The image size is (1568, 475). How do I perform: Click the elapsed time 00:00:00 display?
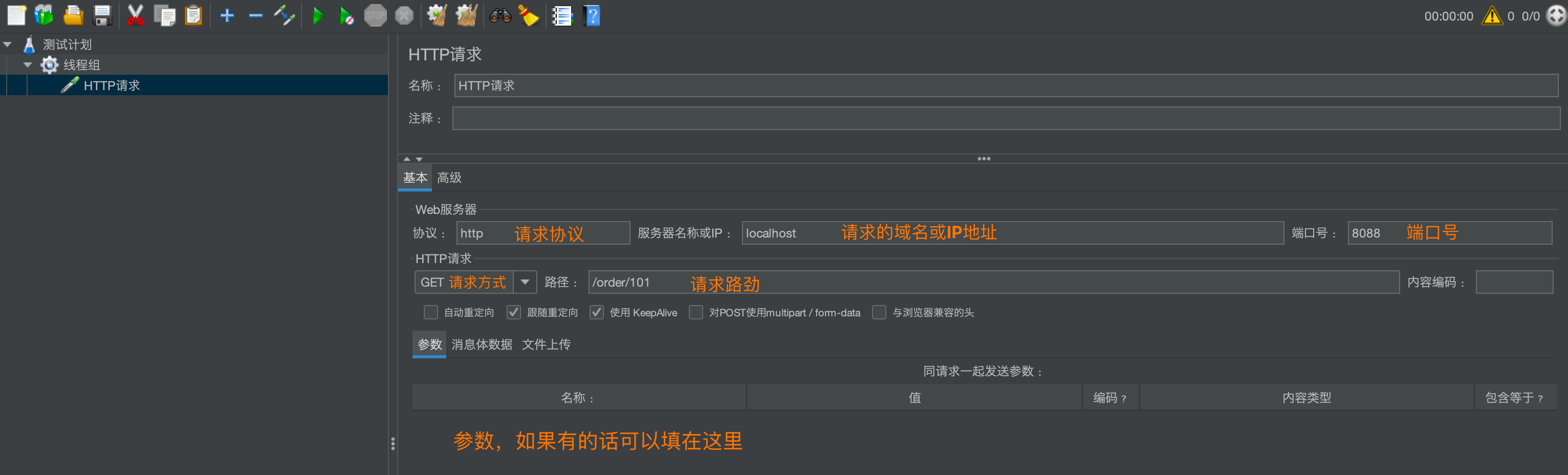pos(1448,16)
